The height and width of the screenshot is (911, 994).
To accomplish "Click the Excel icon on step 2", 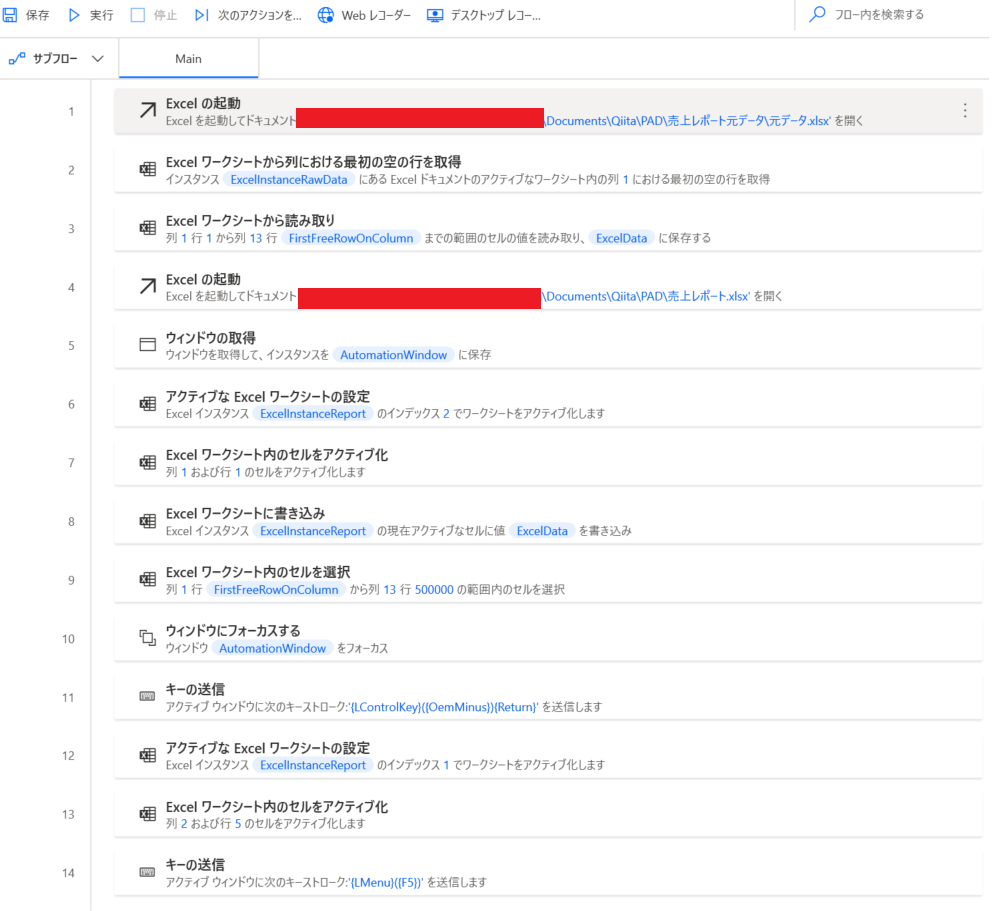I will tap(147, 169).
